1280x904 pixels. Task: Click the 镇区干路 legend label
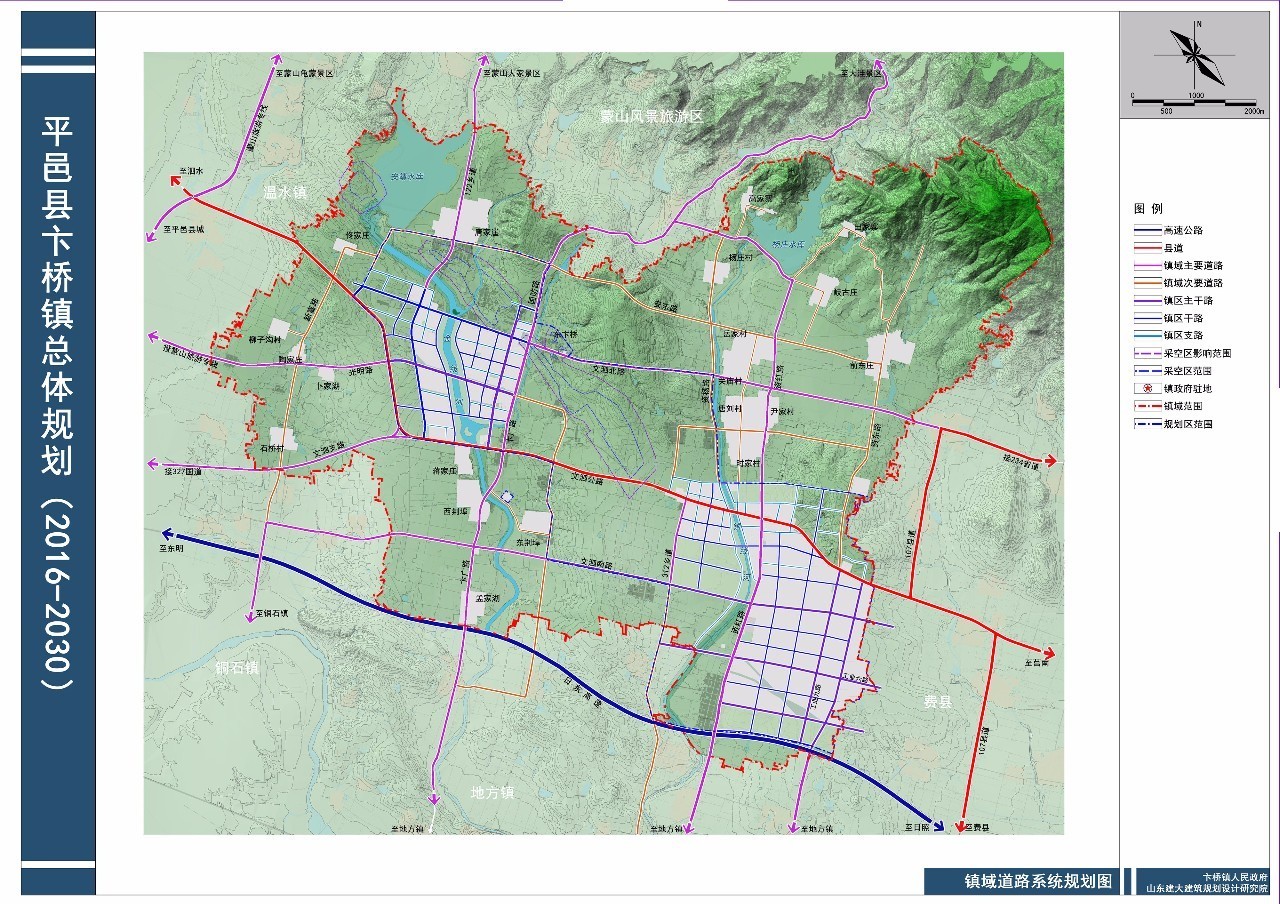pyautogui.click(x=1182, y=318)
